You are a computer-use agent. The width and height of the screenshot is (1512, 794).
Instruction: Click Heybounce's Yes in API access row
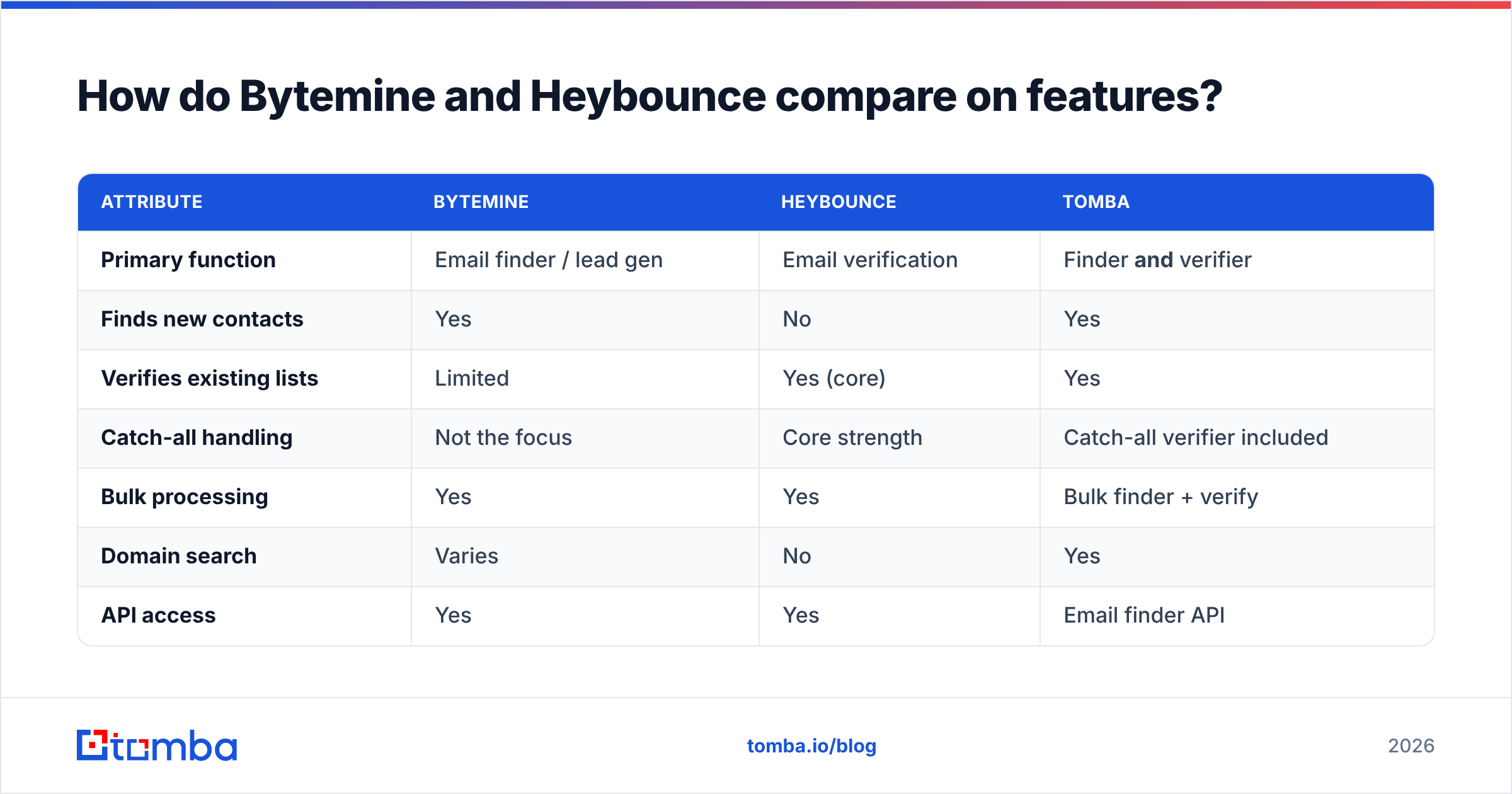click(801, 615)
